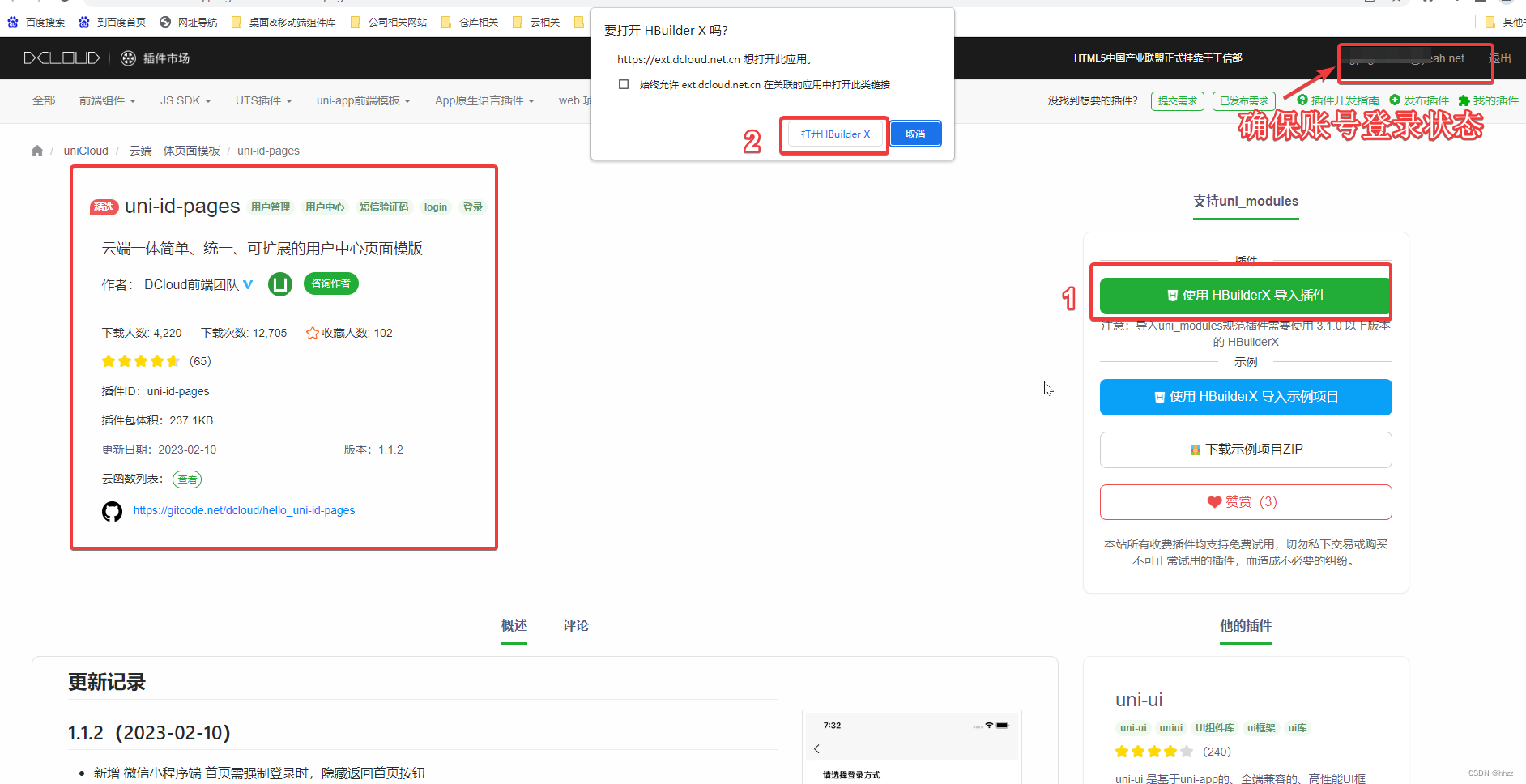Expand the JS SDK dropdown
The image size is (1526, 784).
185,100
